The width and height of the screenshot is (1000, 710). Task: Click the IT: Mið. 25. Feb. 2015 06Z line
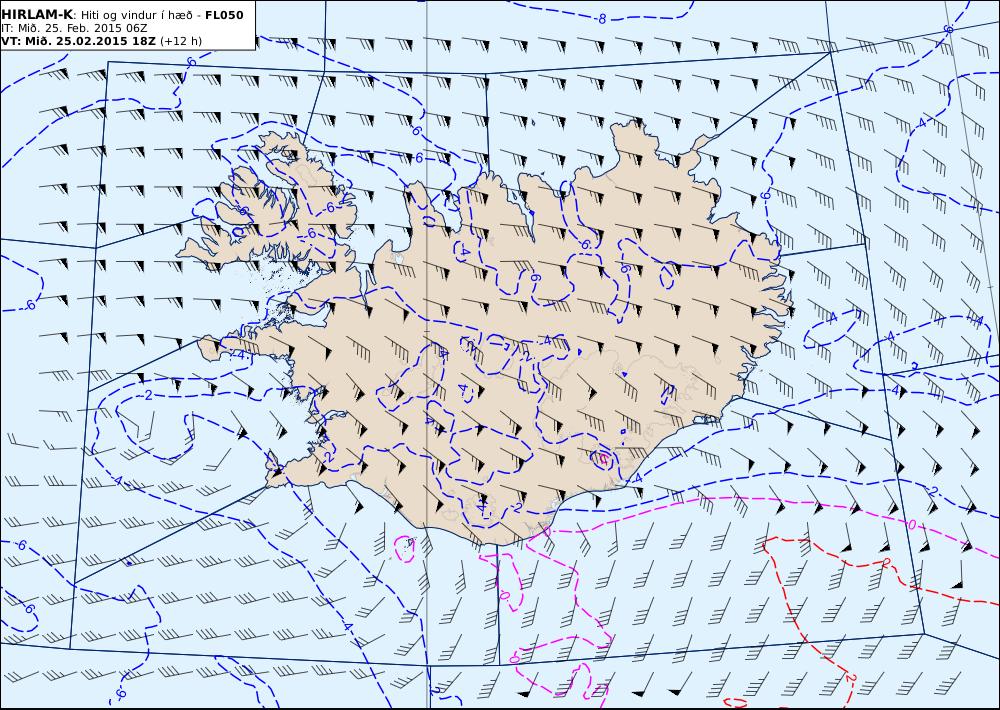coord(75,28)
